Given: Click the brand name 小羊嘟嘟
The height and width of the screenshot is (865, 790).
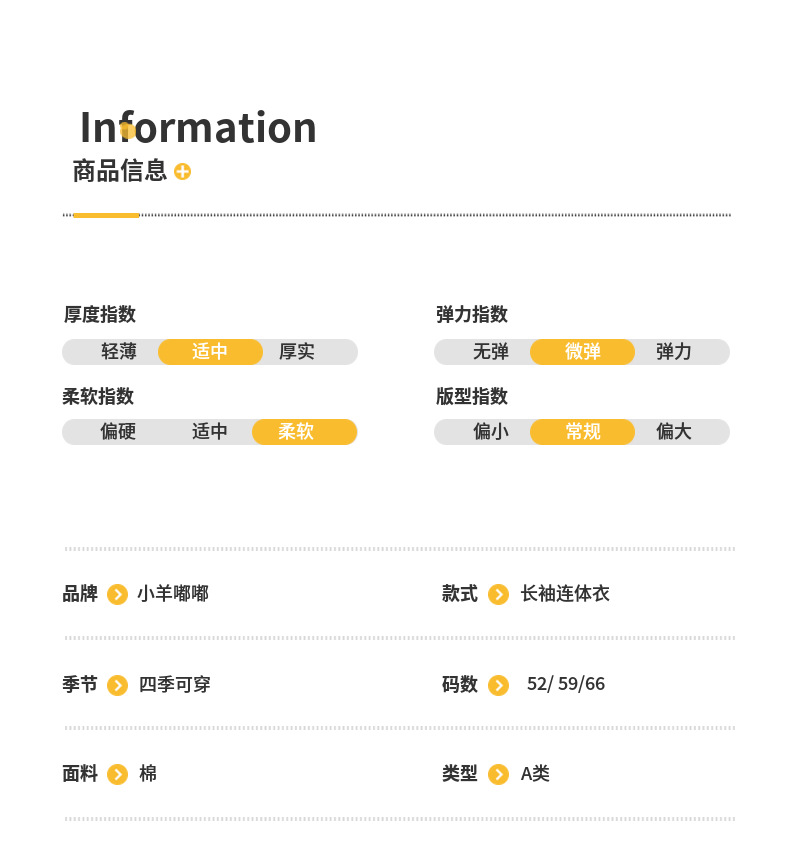Looking at the screenshot, I should pyautogui.click(x=173, y=594).
